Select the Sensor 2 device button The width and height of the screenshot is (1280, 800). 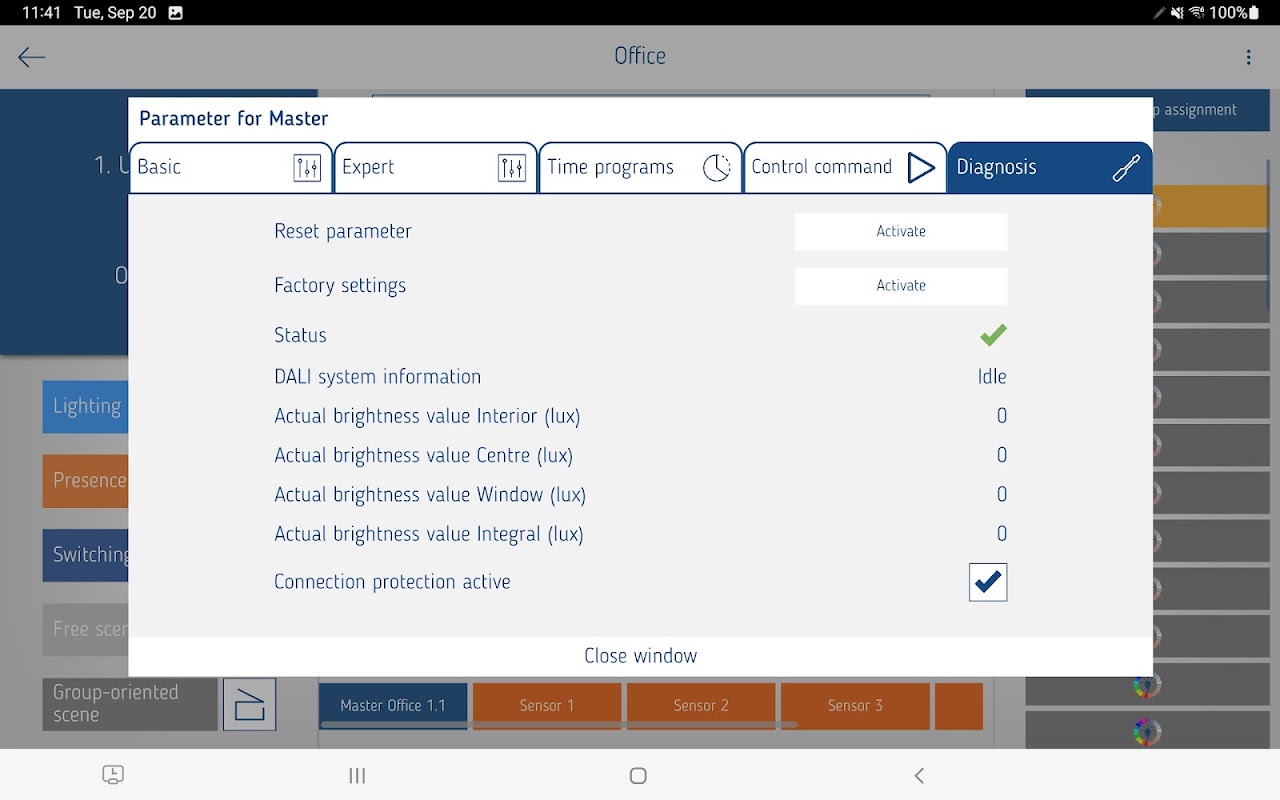point(701,705)
